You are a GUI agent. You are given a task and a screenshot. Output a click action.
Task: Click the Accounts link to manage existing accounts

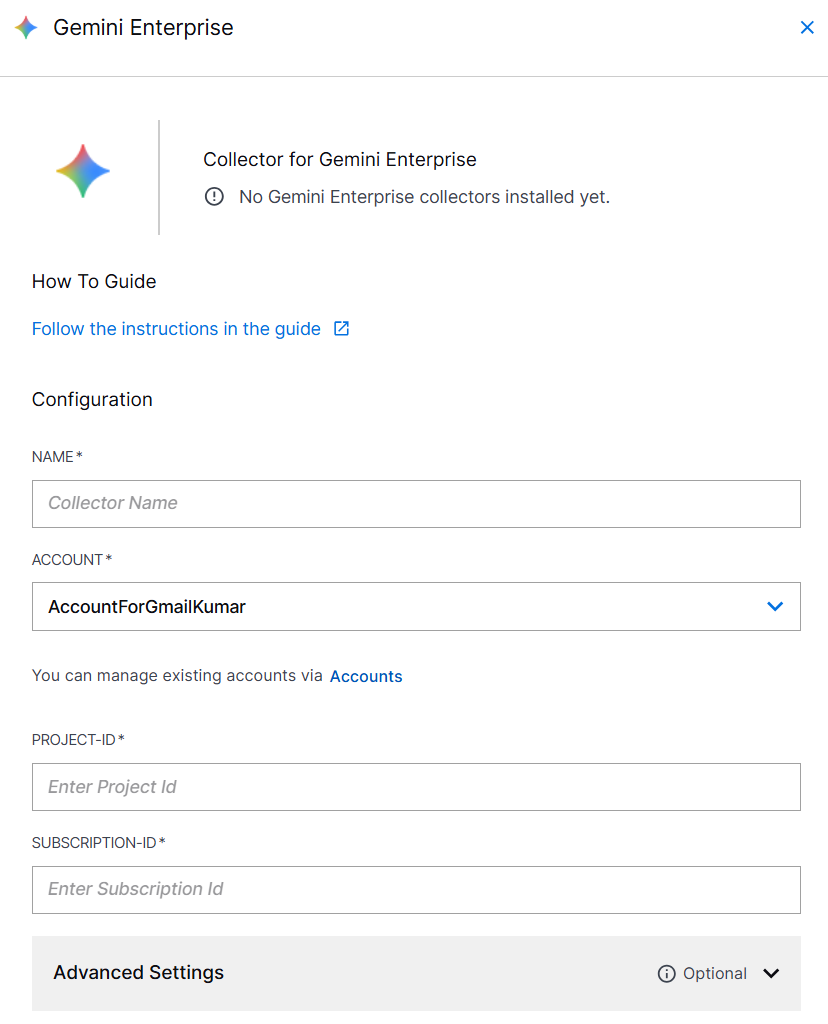pyautogui.click(x=366, y=676)
